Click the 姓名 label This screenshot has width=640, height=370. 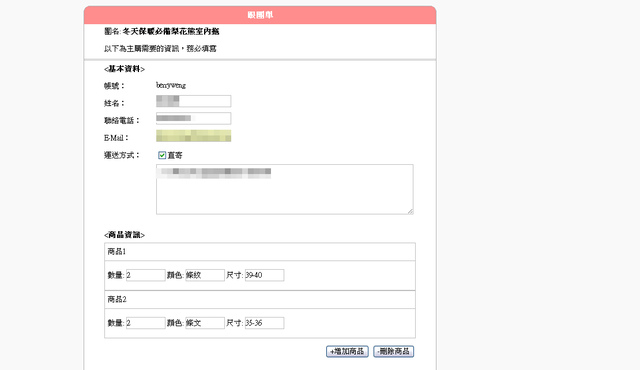point(114,103)
